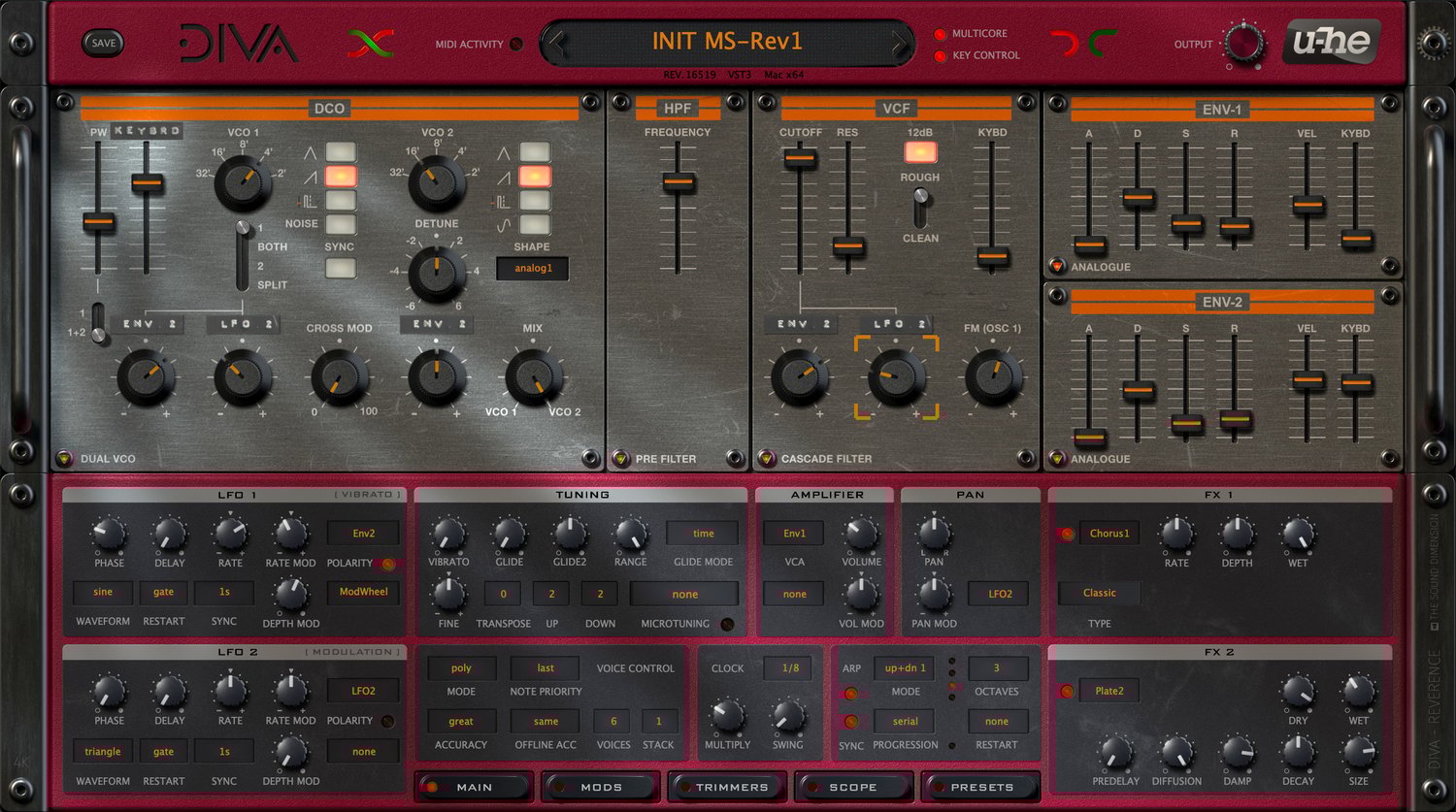Click the MIX knob between VCO 1 and VCO 2
The height and width of the screenshot is (812, 1456).
tap(533, 377)
